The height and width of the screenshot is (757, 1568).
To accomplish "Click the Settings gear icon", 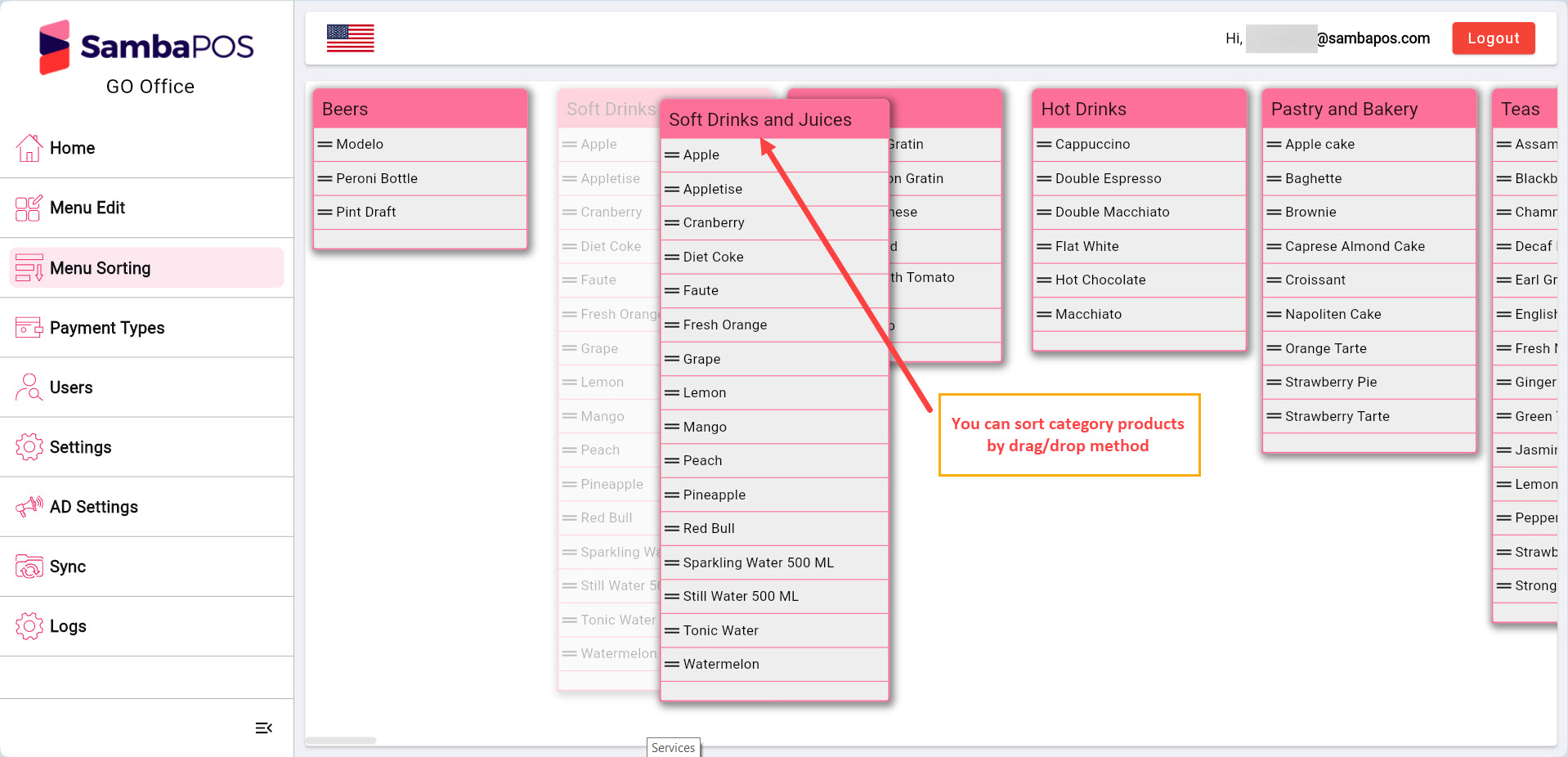I will 29,447.
